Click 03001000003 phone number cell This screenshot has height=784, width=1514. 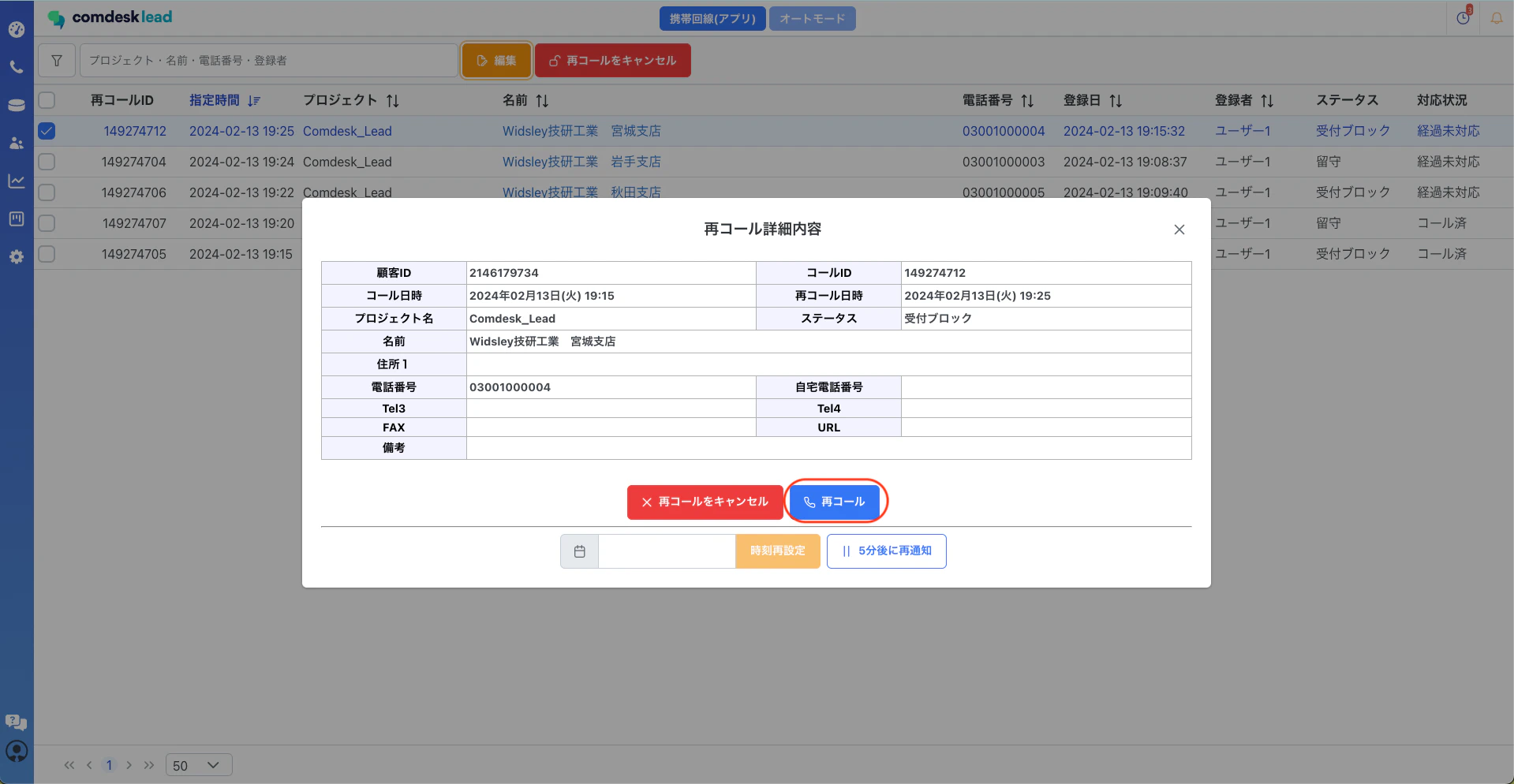[x=1004, y=162]
